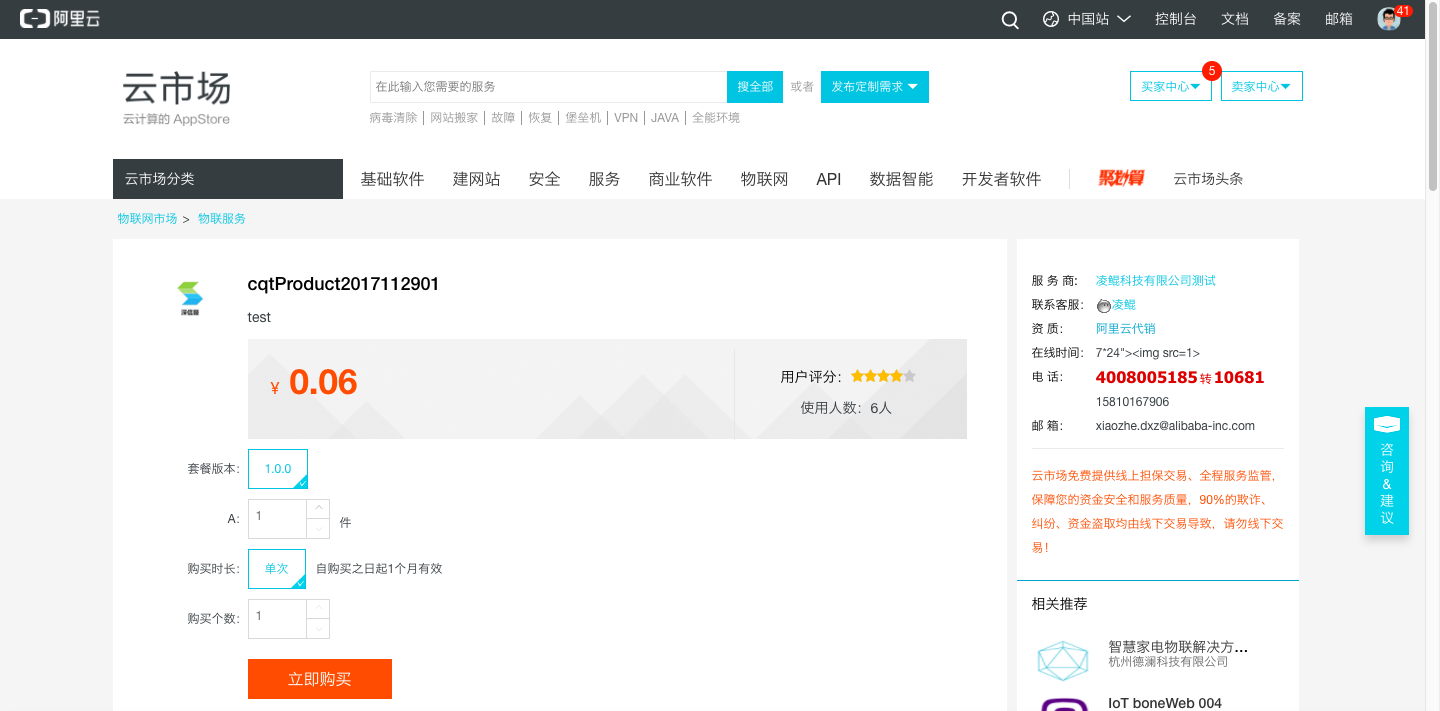This screenshot has width=1440, height=711.
Task: Expand the 卖家中心 menu
Action: click(1260, 87)
